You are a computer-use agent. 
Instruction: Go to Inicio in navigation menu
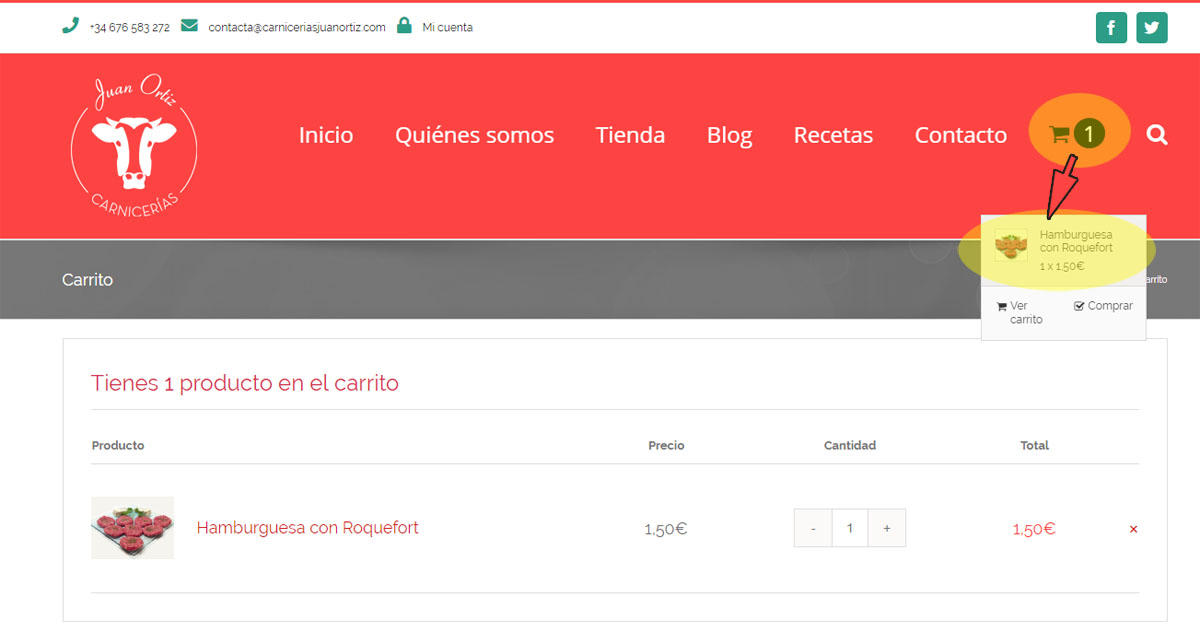[x=326, y=135]
